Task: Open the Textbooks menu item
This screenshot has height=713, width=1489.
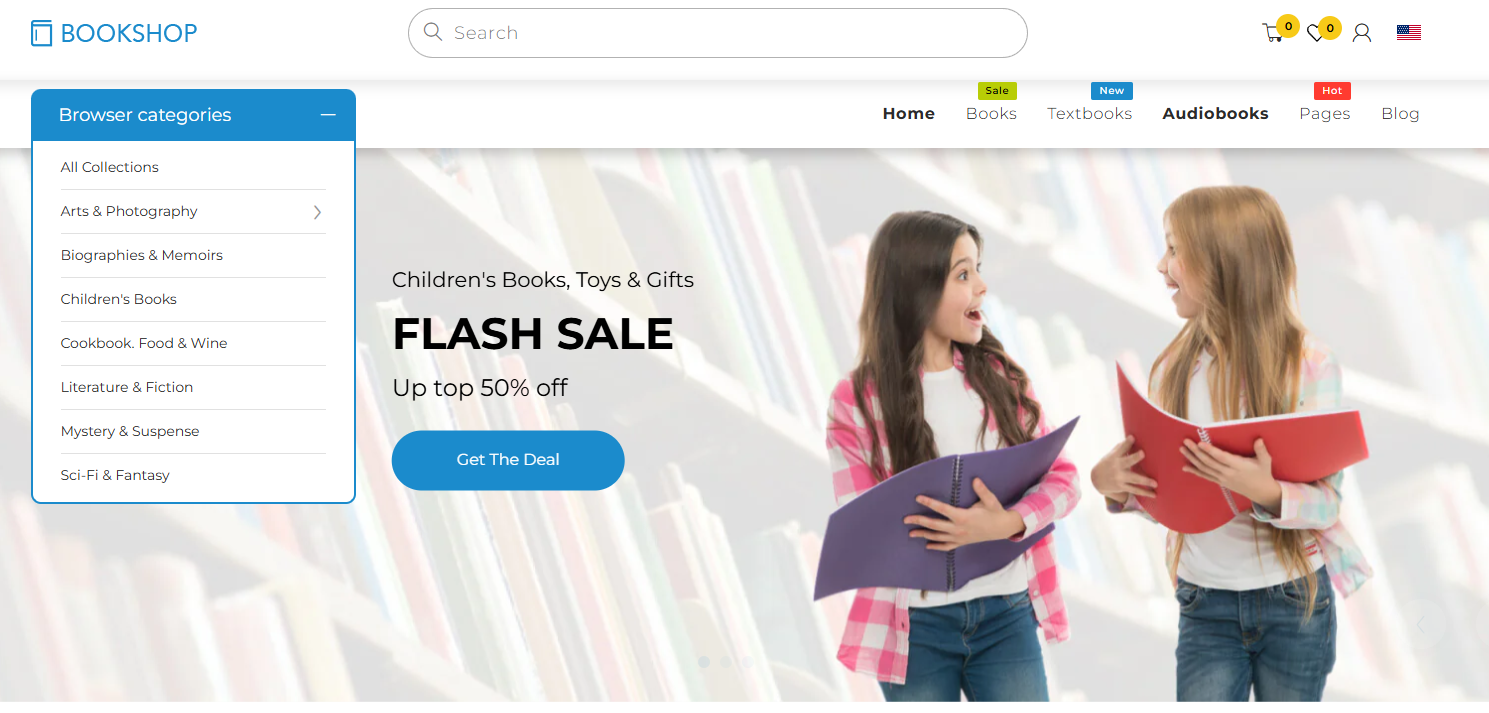Action: [x=1089, y=114]
